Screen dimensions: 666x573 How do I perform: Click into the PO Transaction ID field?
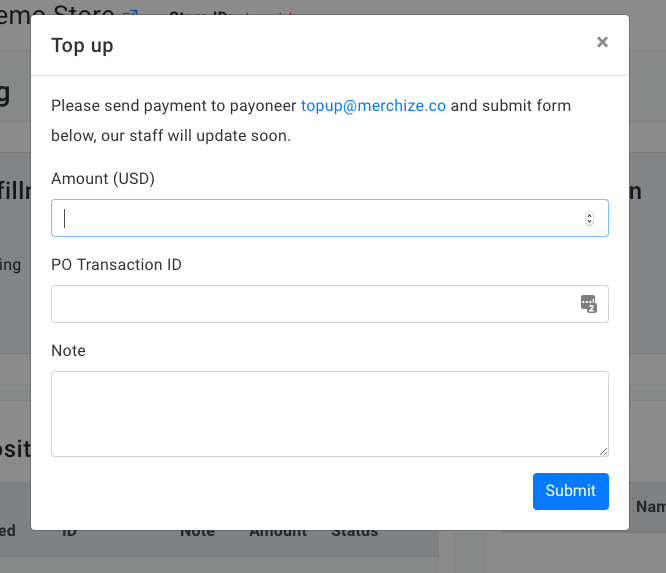click(x=330, y=304)
